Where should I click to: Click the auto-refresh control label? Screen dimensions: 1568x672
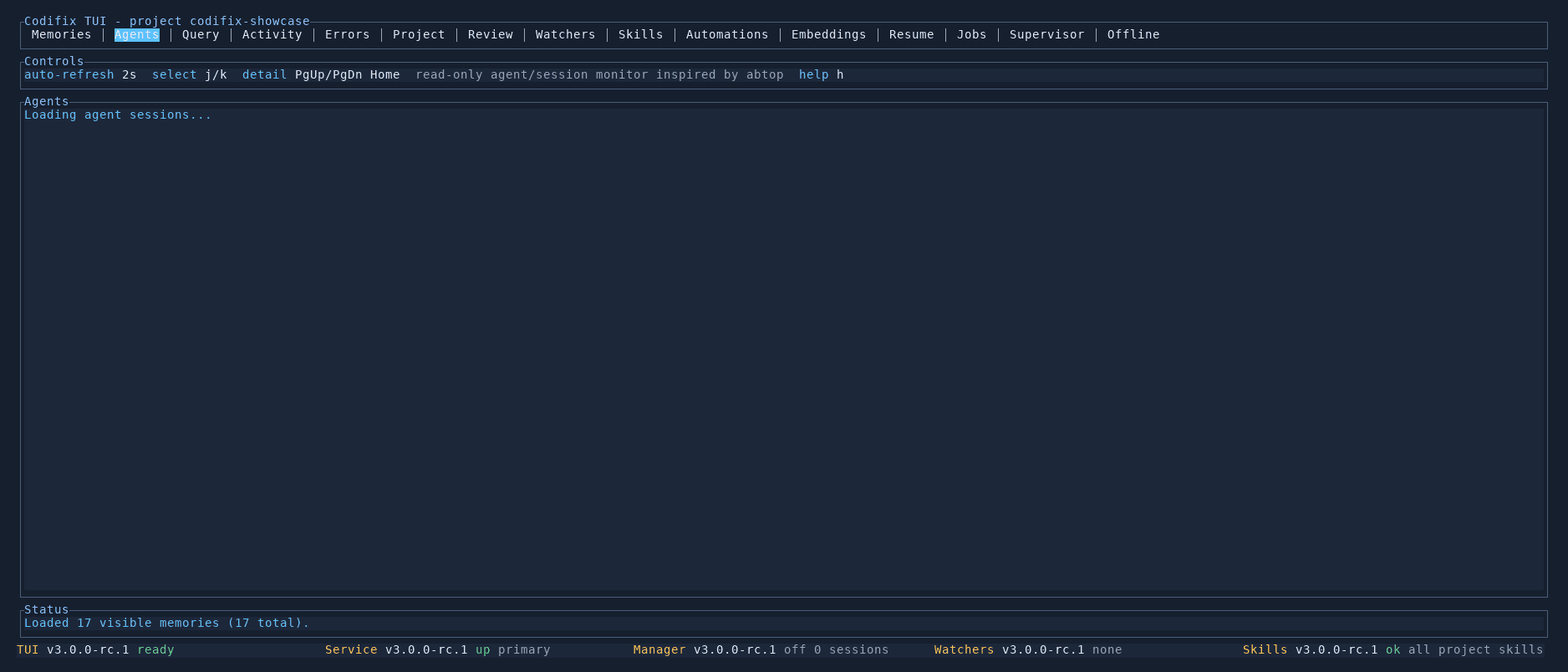[x=69, y=74]
